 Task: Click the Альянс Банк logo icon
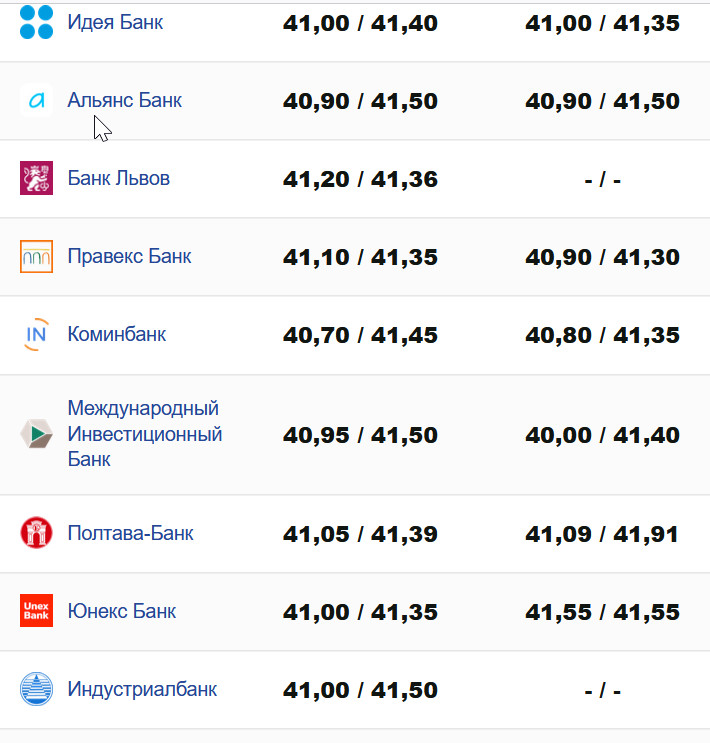point(36,100)
